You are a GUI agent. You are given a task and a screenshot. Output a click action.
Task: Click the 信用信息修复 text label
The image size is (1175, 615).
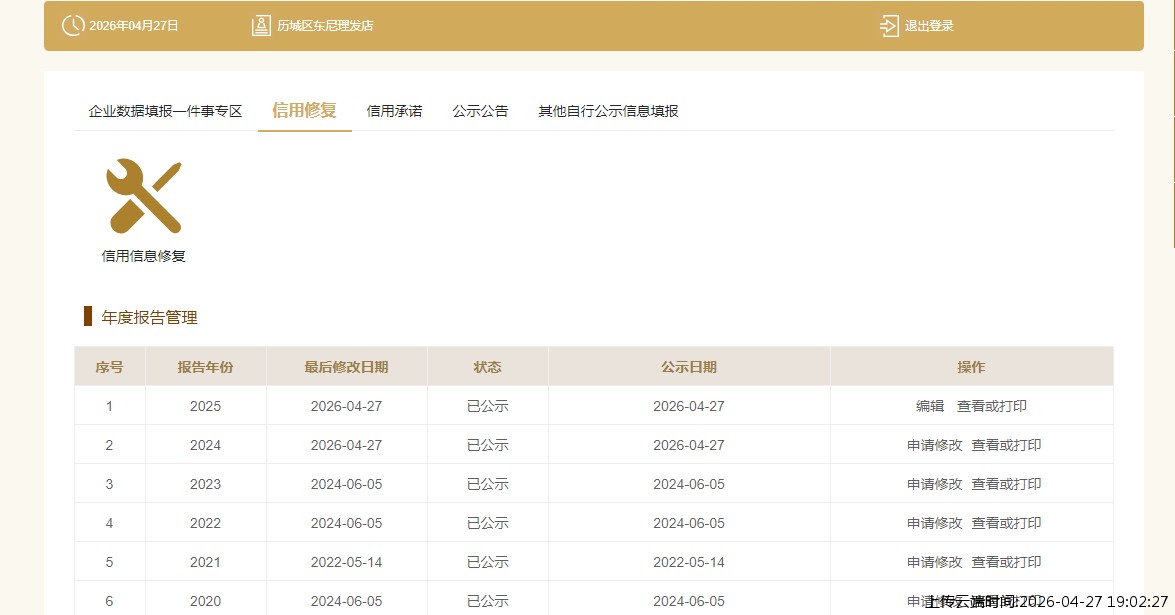point(144,256)
